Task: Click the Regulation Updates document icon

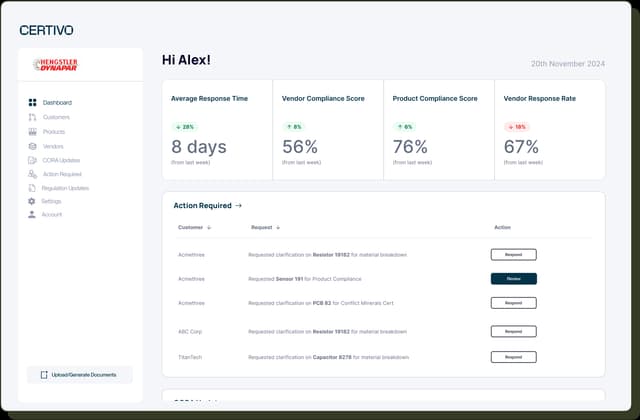Action: [x=32, y=188]
